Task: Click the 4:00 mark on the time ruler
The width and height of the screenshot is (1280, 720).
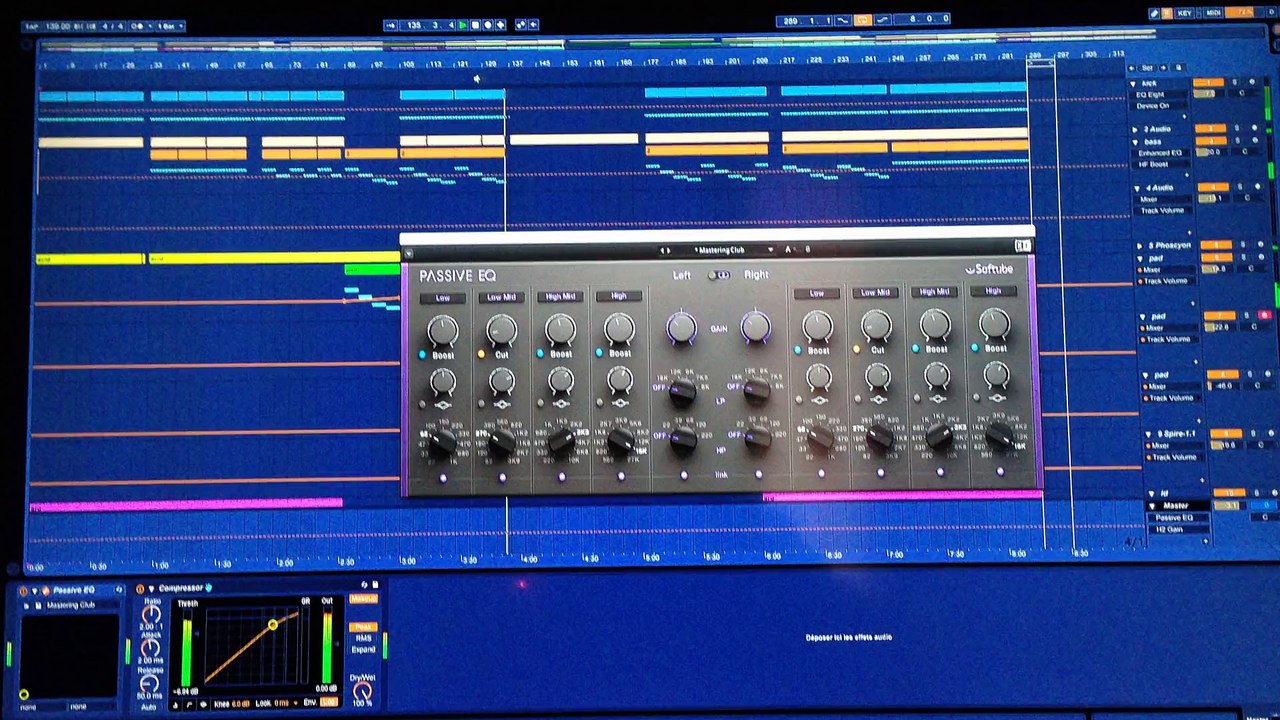Action: [x=528, y=558]
